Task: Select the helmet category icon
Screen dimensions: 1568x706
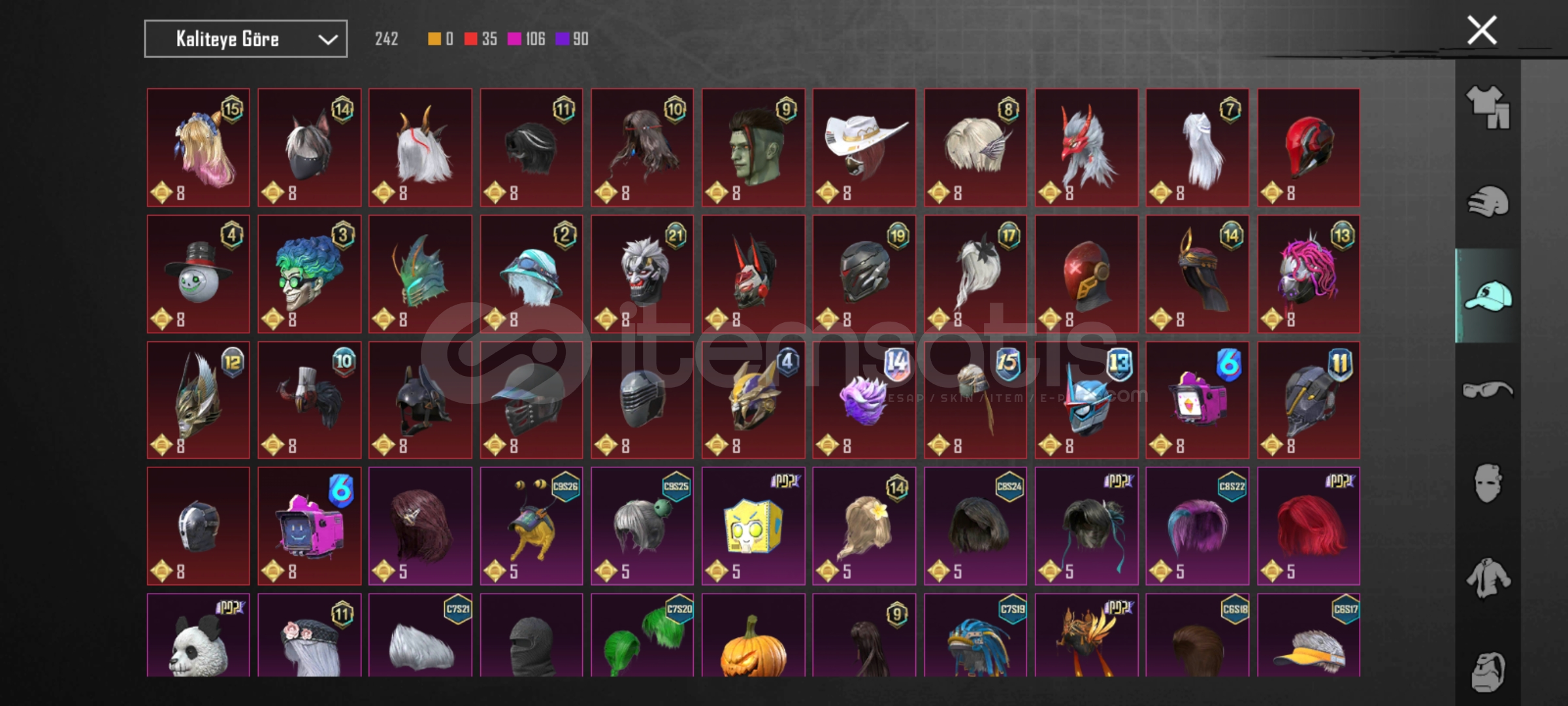Action: click(x=1488, y=201)
